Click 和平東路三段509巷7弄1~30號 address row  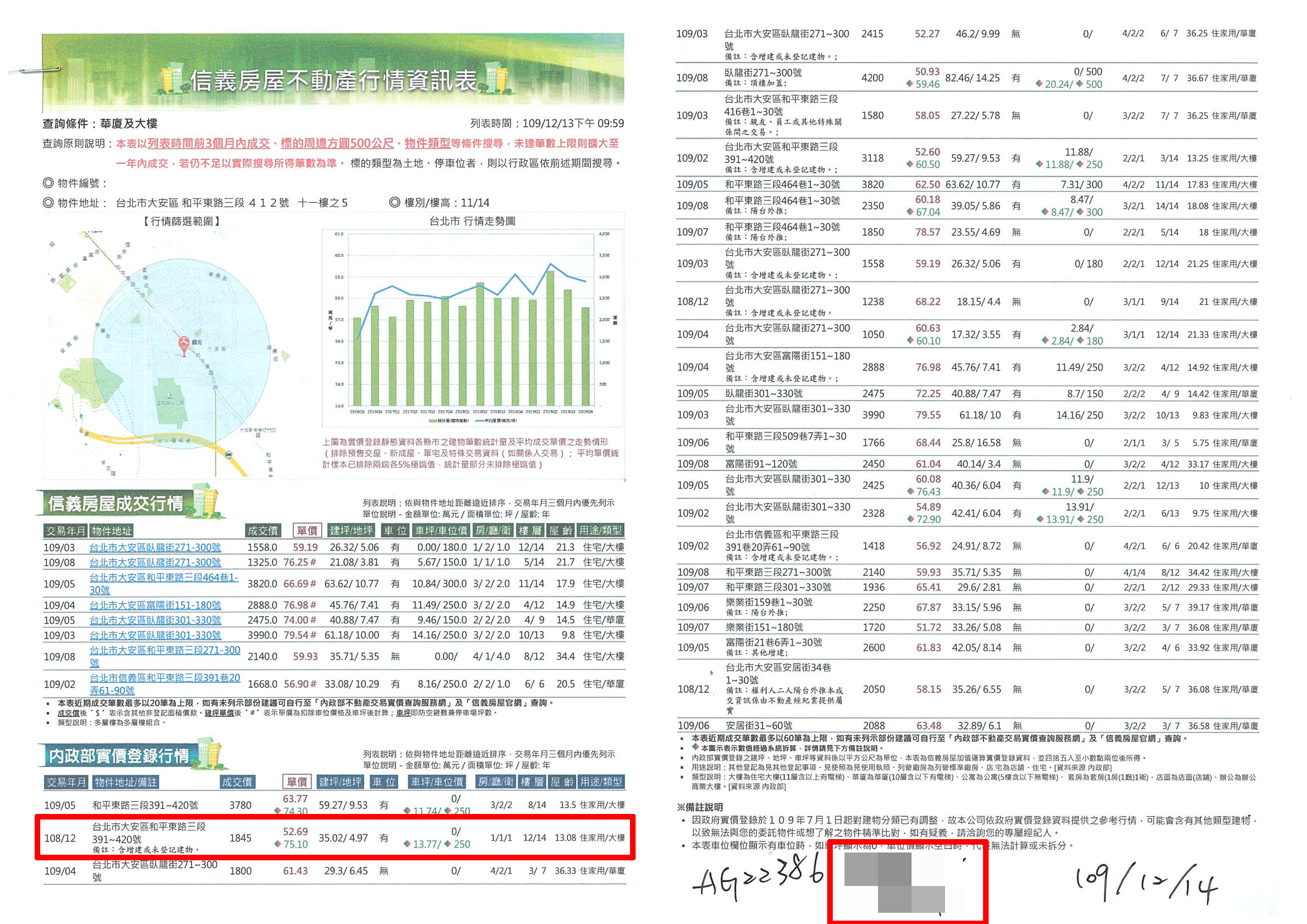tap(968, 442)
